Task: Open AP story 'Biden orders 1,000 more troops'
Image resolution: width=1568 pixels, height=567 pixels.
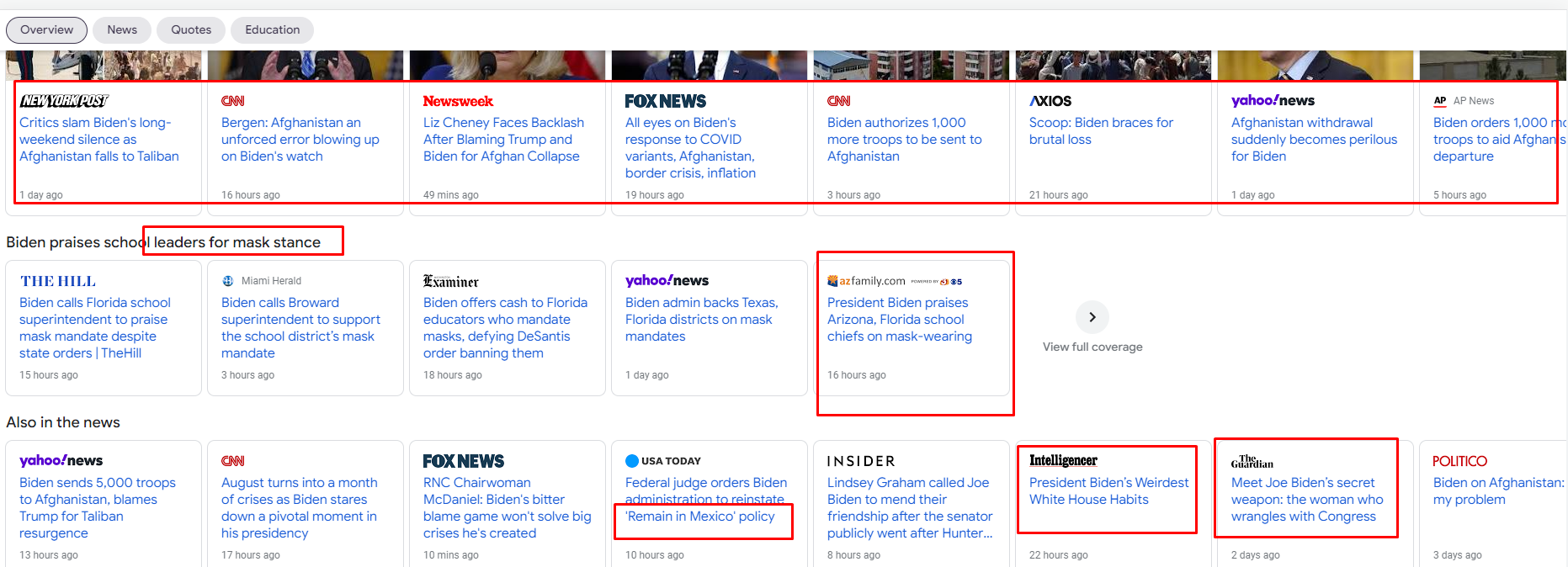Action: [1500, 140]
